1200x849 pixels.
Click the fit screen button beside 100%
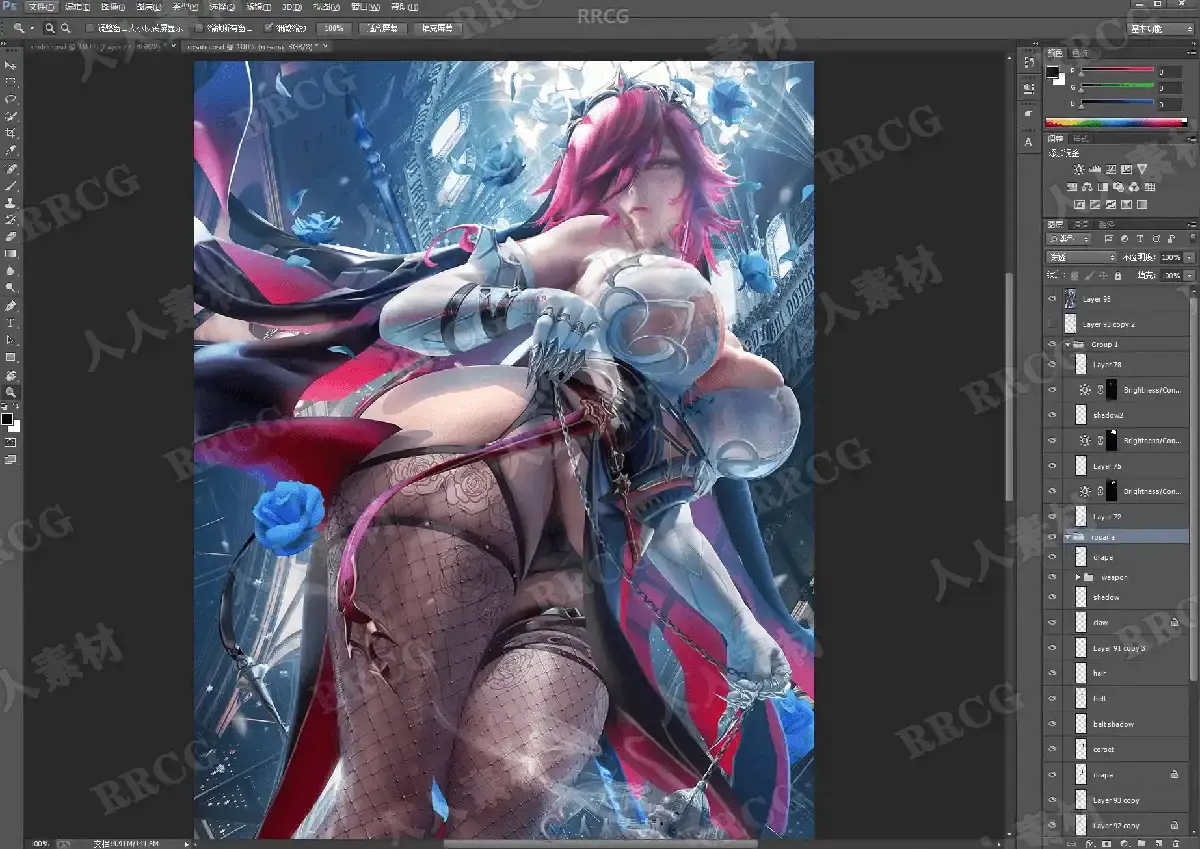click(x=384, y=28)
